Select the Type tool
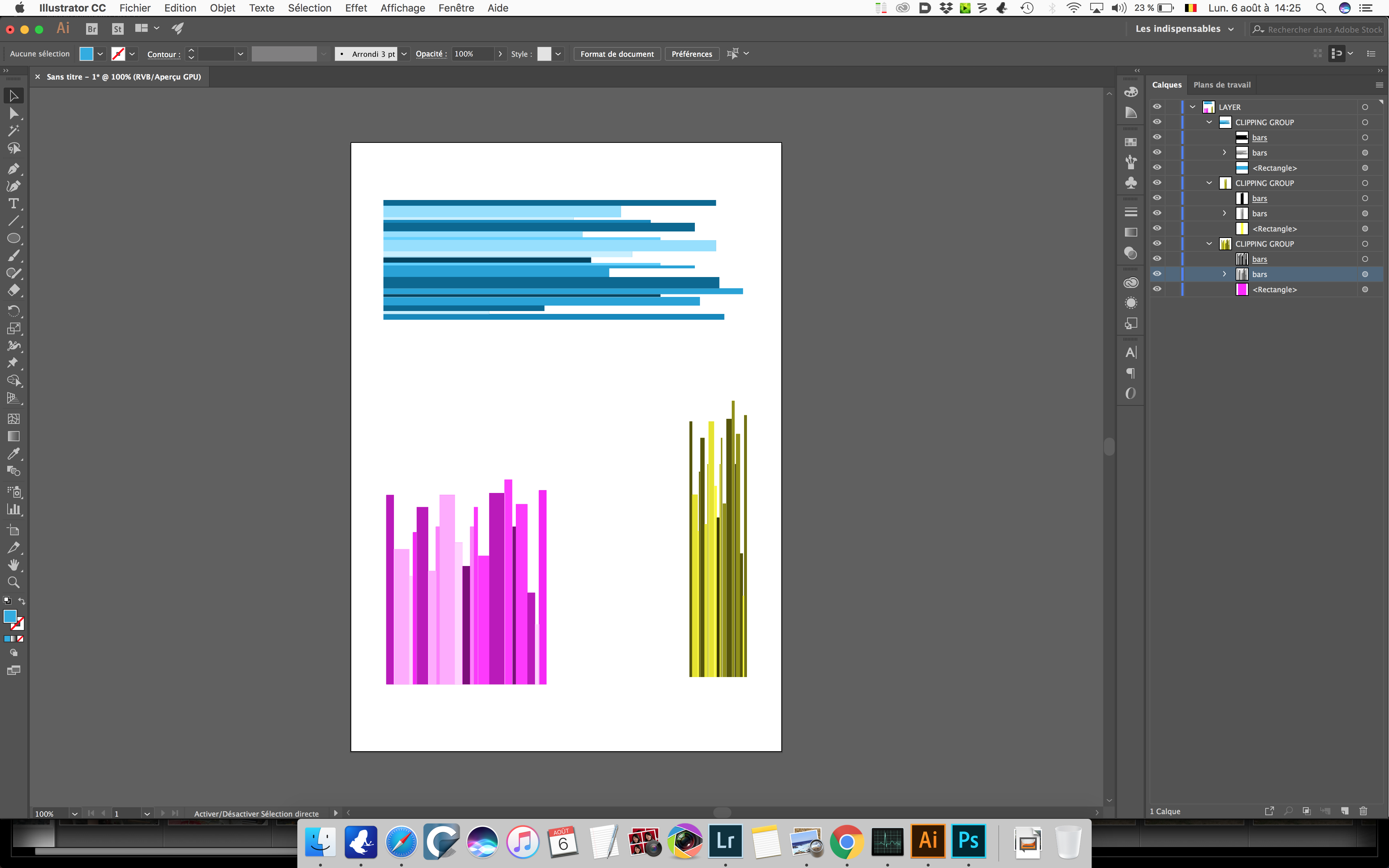This screenshot has height=868, width=1389. coord(13,204)
